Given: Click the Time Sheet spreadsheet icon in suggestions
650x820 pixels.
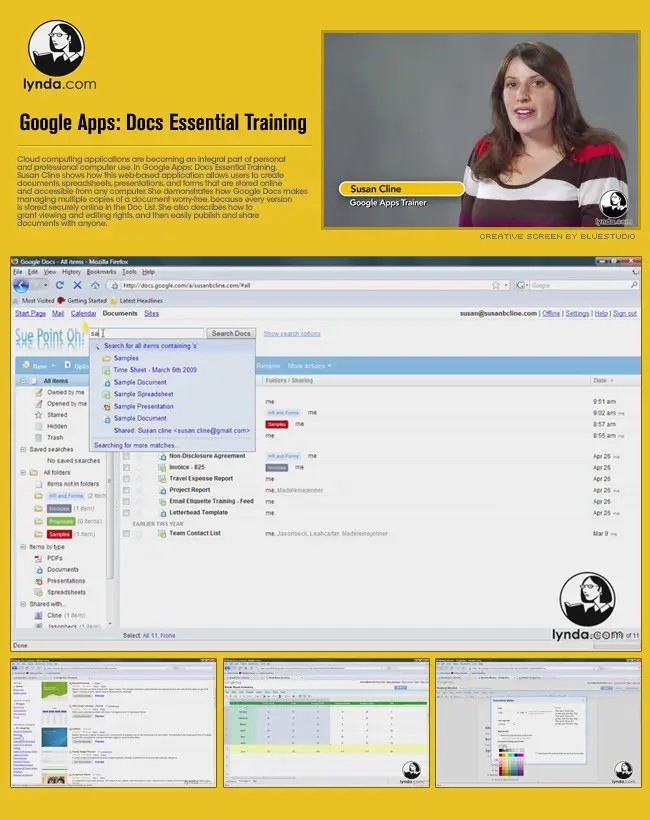Looking at the screenshot, I should click(107, 370).
